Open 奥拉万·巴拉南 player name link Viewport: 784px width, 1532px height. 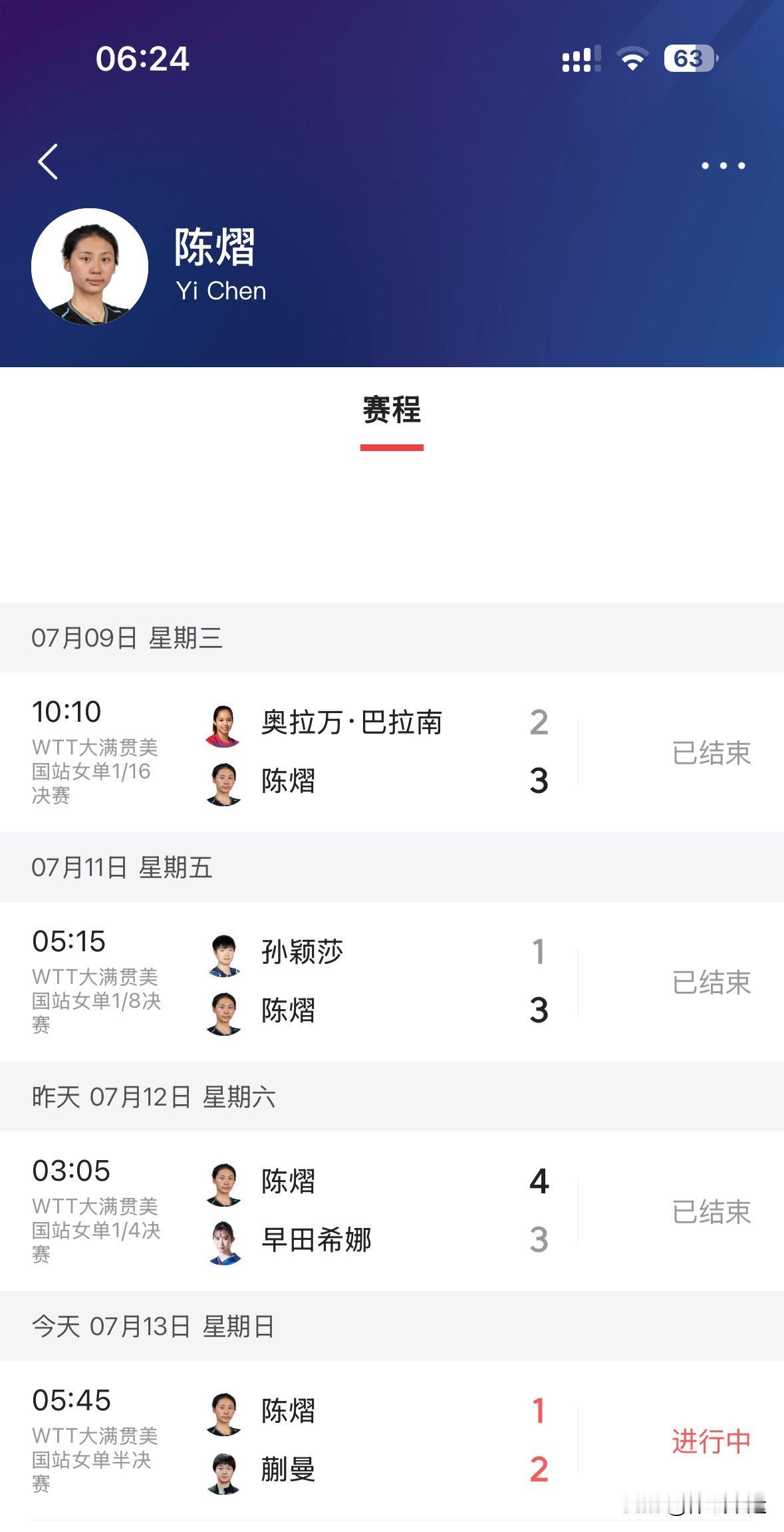352,722
